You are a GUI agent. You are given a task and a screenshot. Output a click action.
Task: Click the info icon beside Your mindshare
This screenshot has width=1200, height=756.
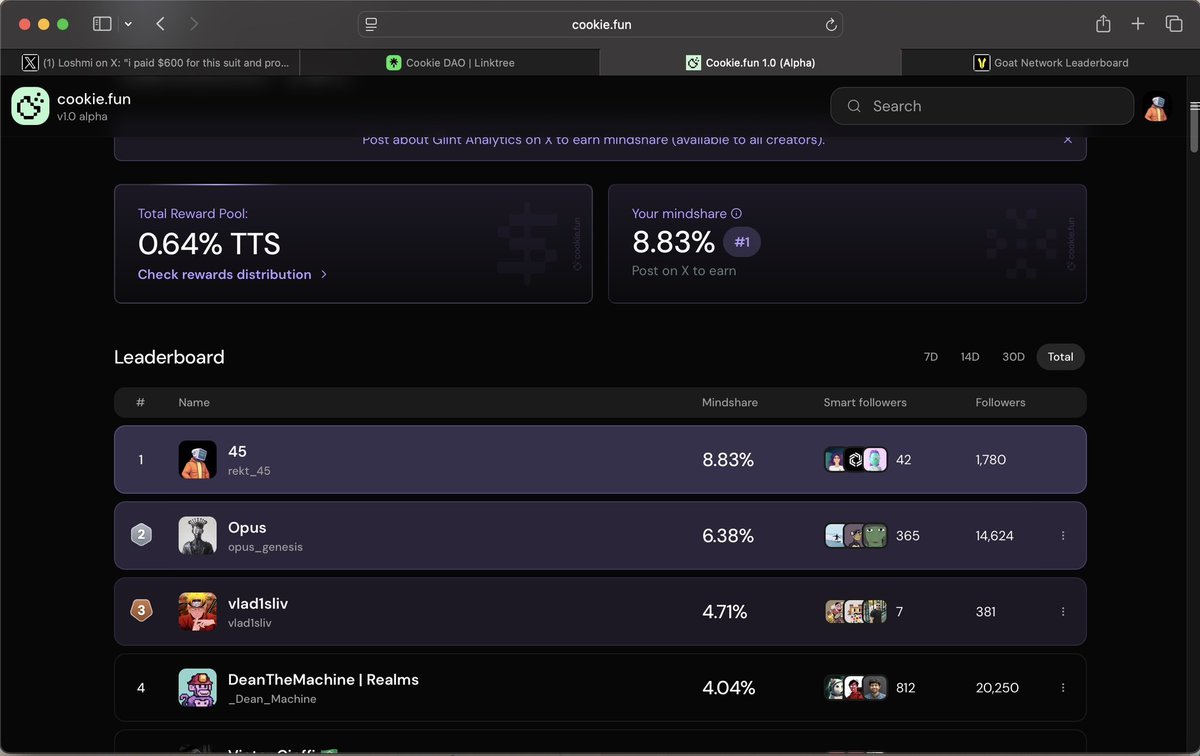pyautogui.click(x=737, y=213)
